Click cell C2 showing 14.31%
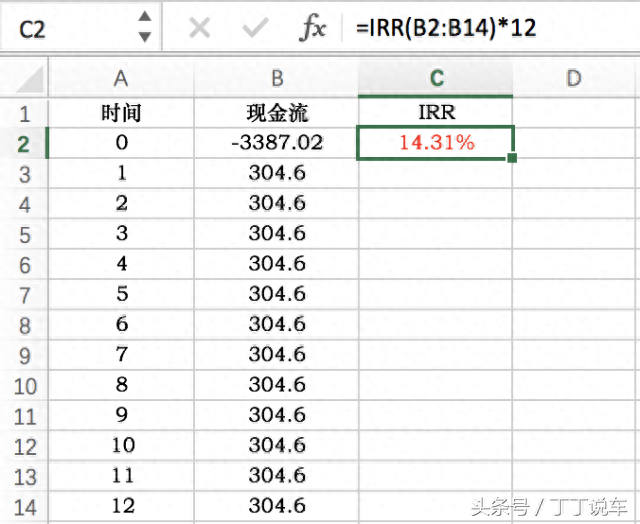The image size is (640, 524). click(x=436, y=143)
